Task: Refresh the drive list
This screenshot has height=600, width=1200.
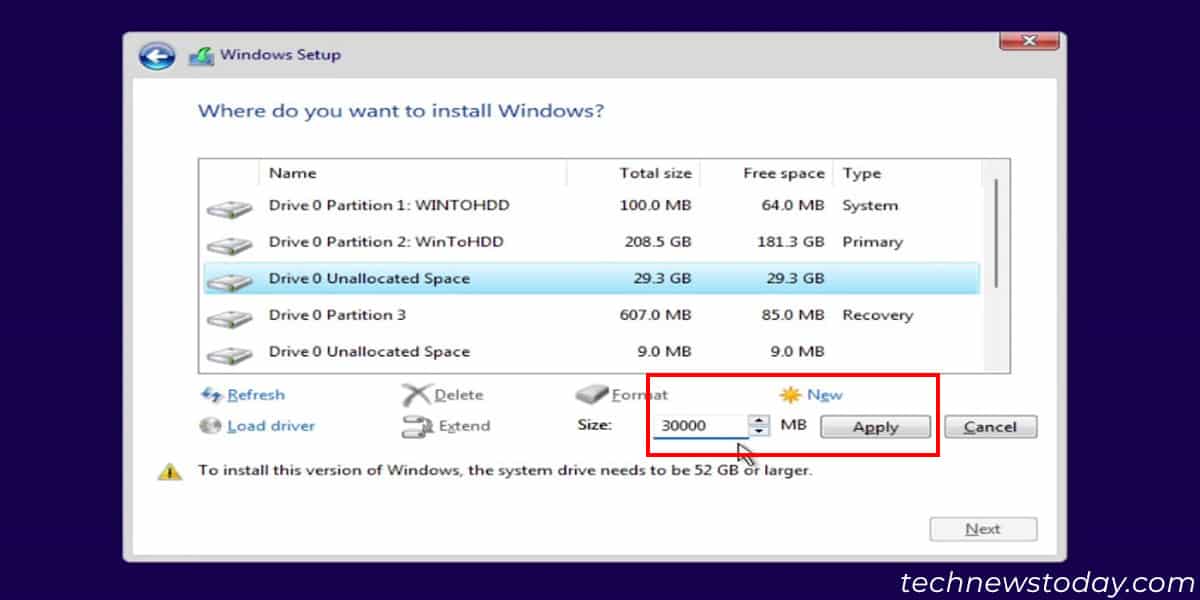Action: click(256, 395)
